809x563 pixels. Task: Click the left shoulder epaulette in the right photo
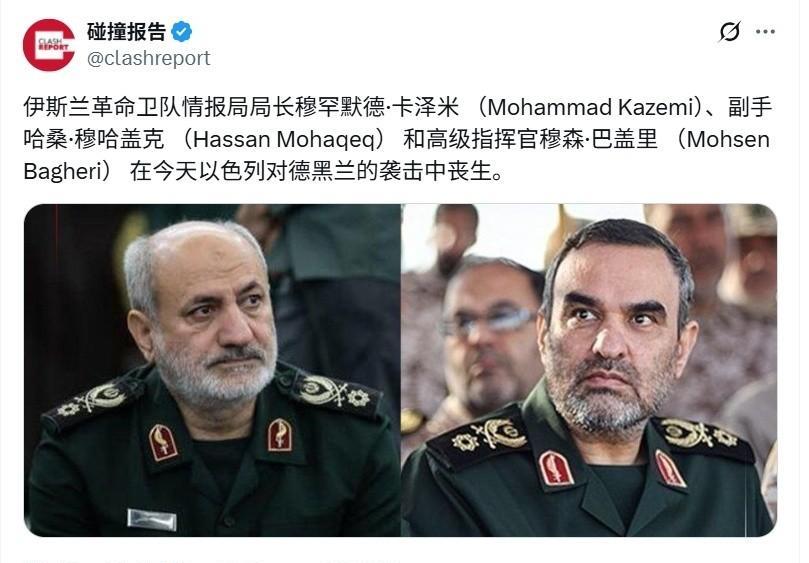click(477, 437)
